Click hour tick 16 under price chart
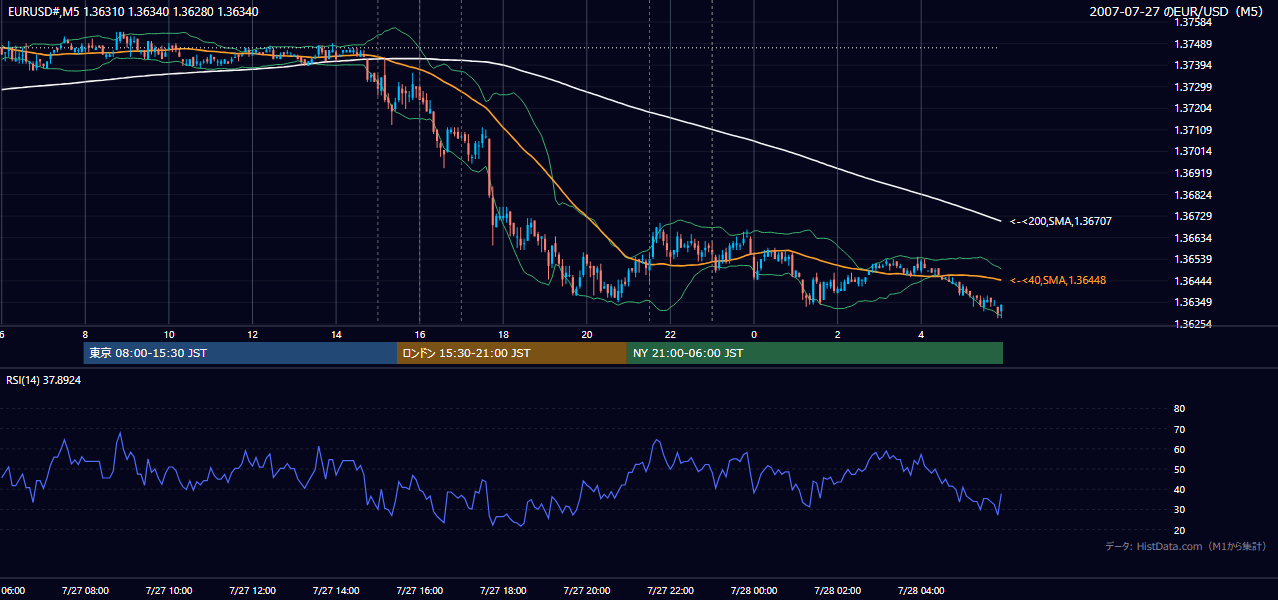 pos(420,335)
